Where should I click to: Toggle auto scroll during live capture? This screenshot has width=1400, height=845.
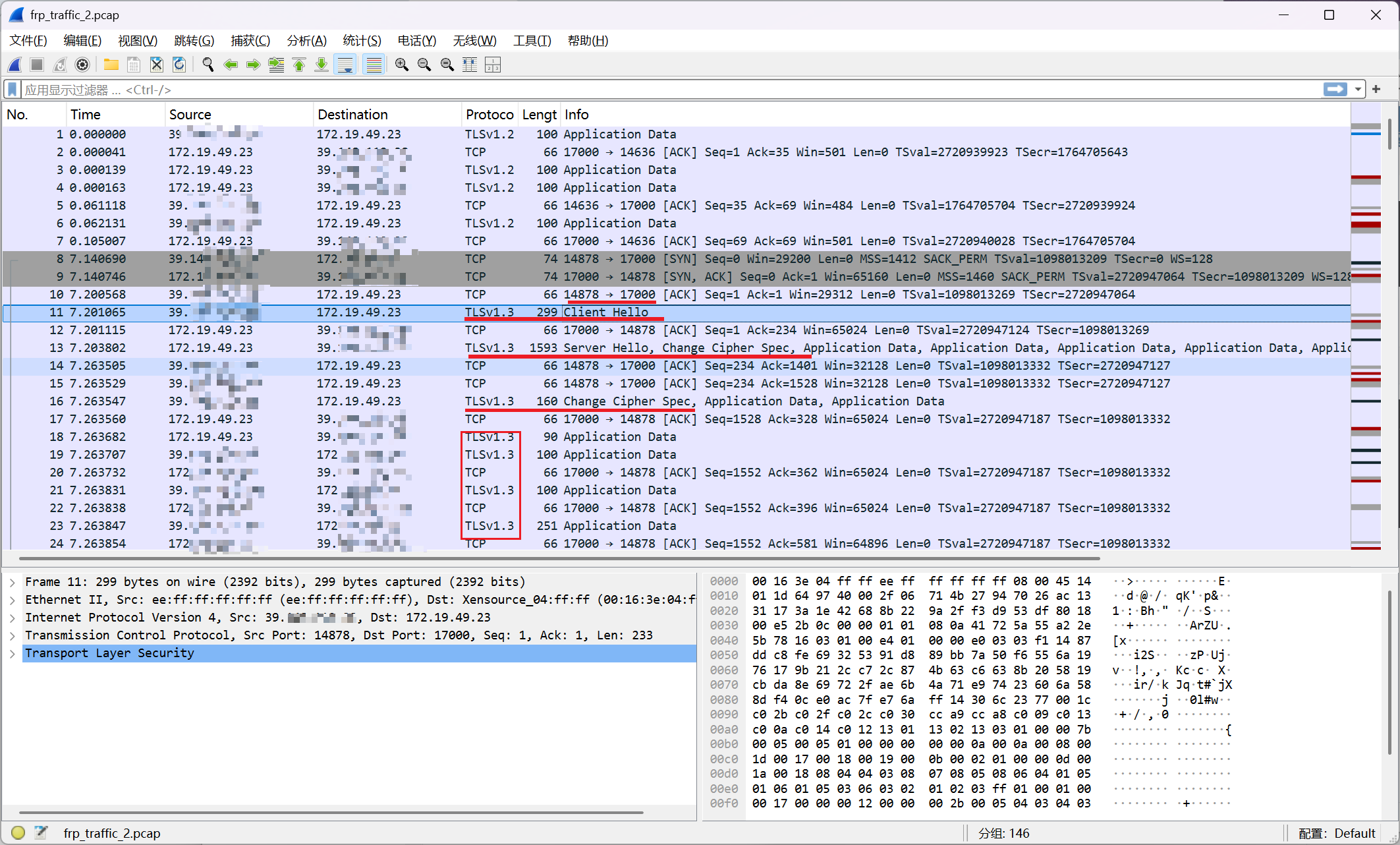click(x=345, y=65)
